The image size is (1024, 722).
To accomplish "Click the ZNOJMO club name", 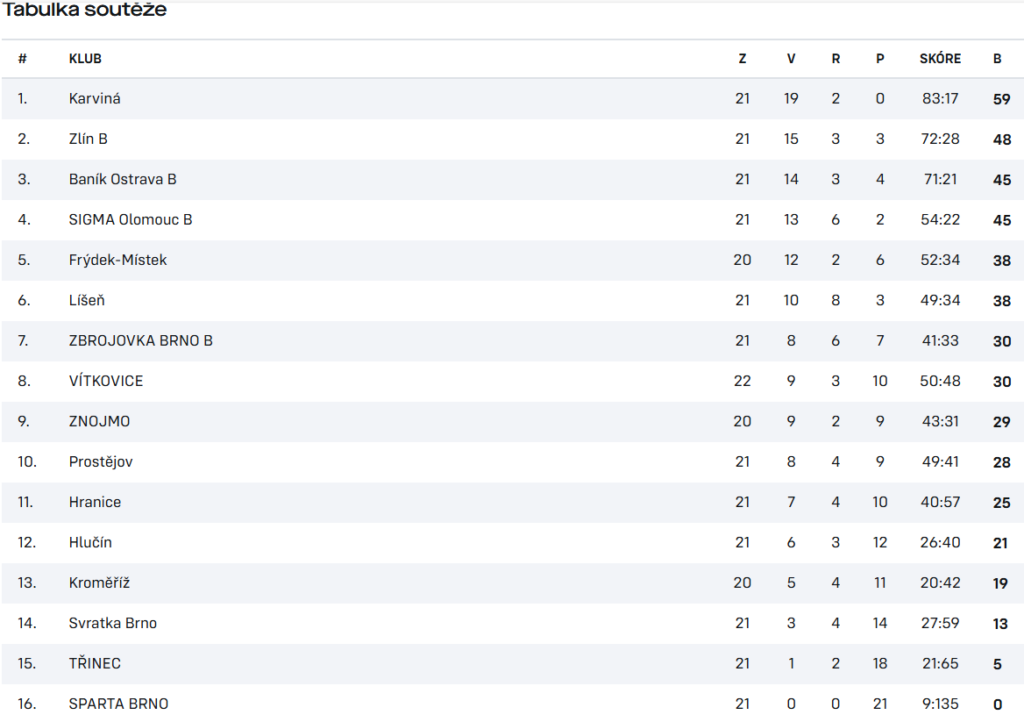I will [x=99, y=422].
